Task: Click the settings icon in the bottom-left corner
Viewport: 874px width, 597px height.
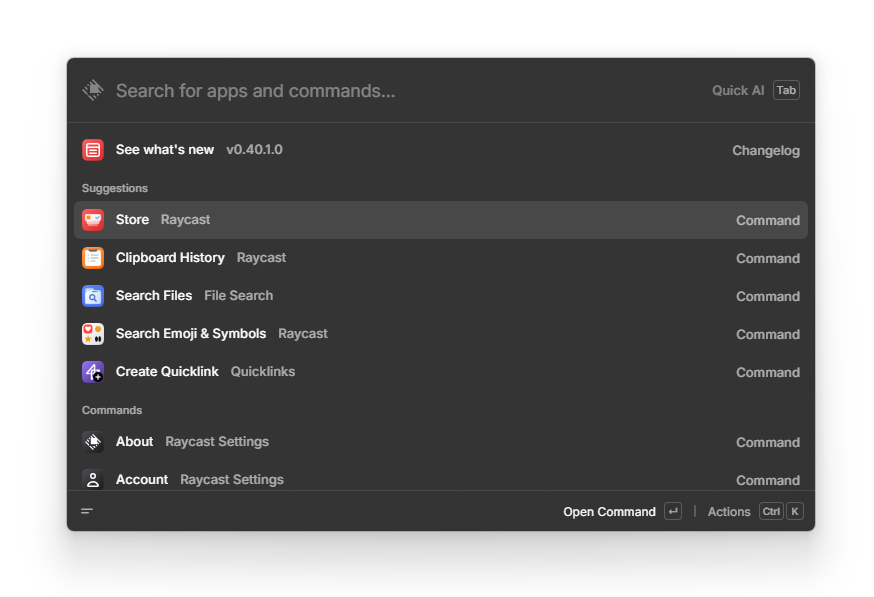Action: pos(87,511)
